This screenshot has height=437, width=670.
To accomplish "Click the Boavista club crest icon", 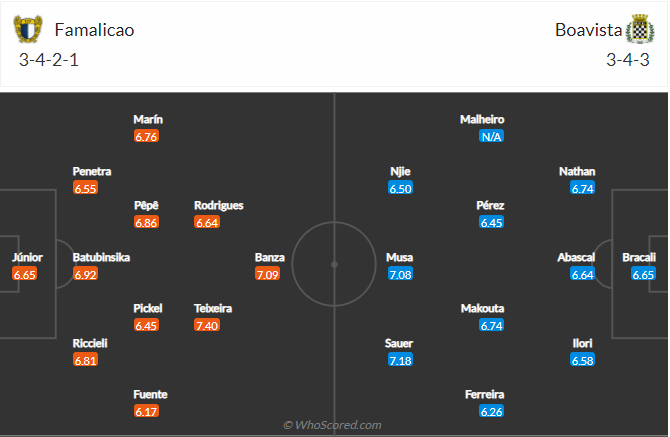I will click(639, 29).
